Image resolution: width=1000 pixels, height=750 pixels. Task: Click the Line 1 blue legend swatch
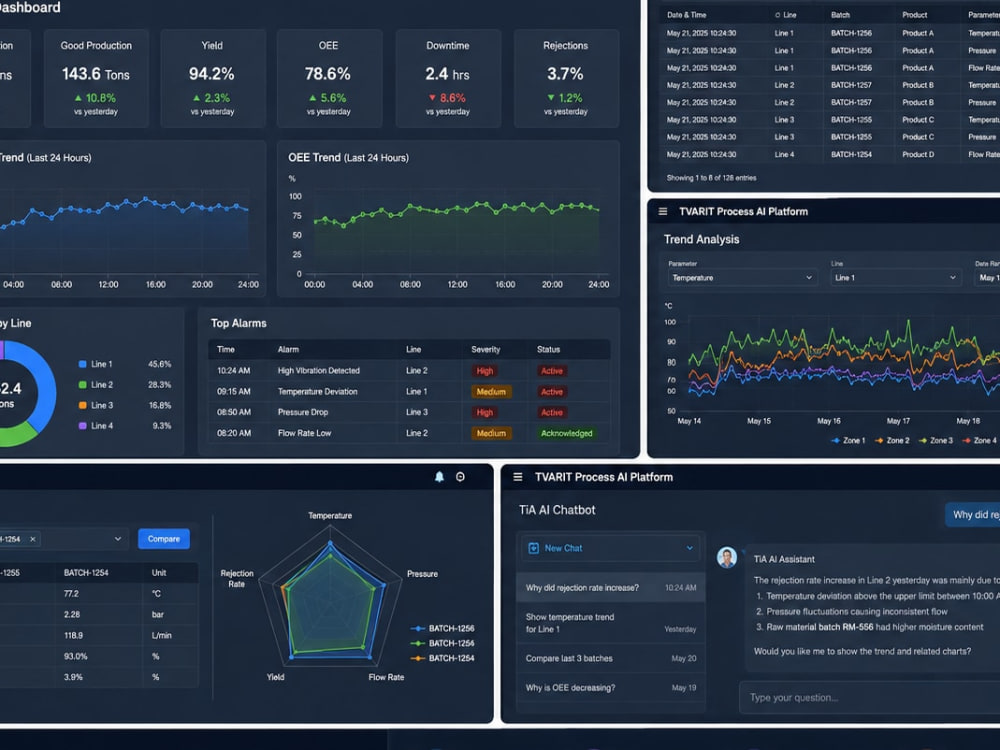(x=82, y=364)
